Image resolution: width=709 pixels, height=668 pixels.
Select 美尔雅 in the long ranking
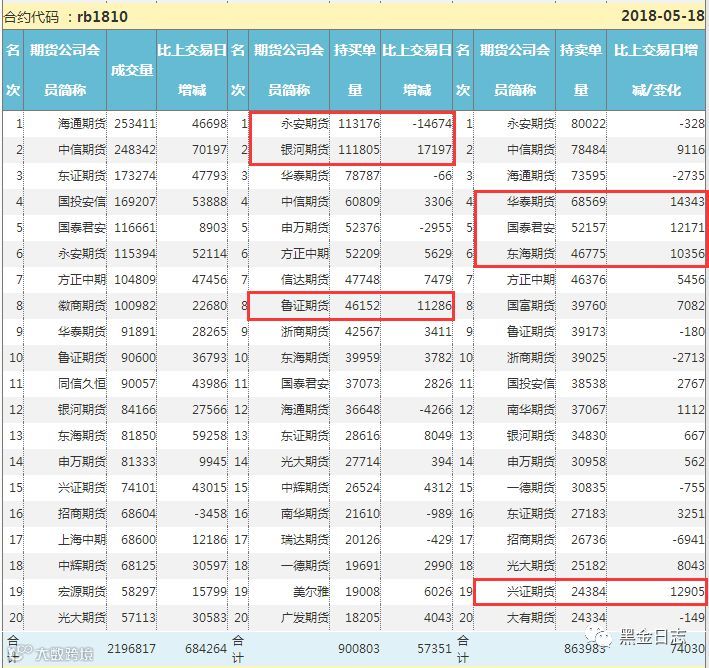[x=311, y=592]
